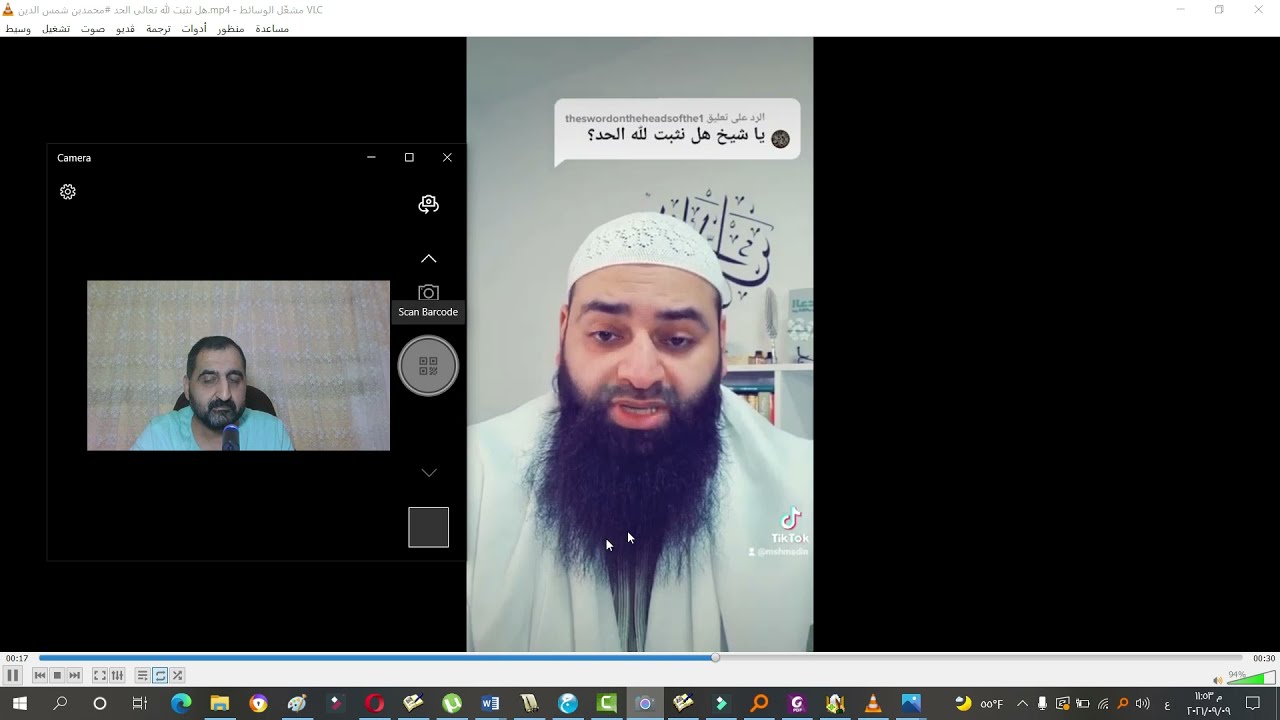Open the Windows Start menu
The width and height of the screenshot is (1280, 720).
coord(20,704)
